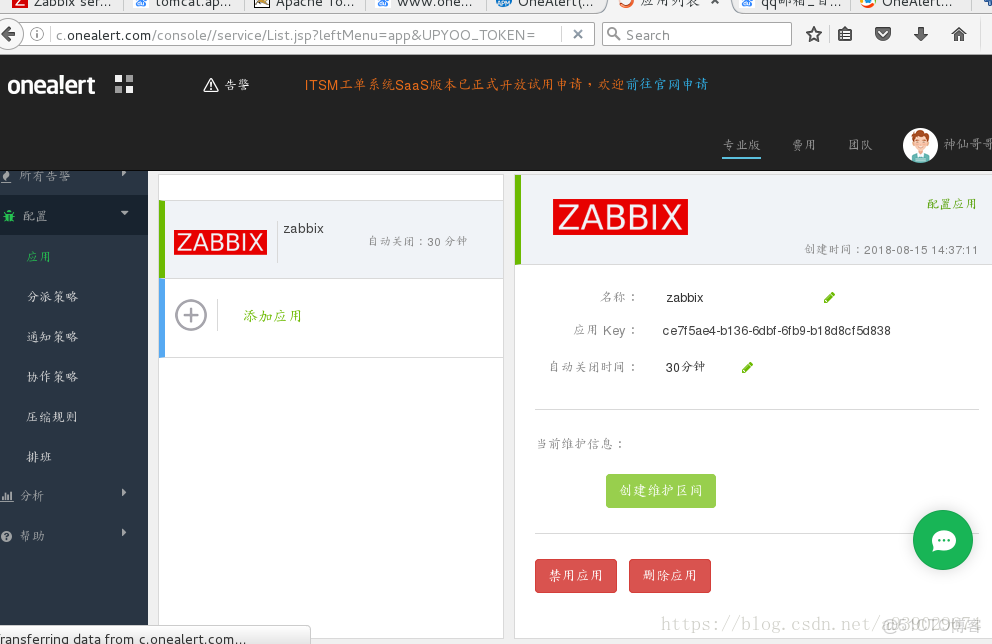Click the browser home icon
This screenshot has height=644, width=992.
point(958,34)
